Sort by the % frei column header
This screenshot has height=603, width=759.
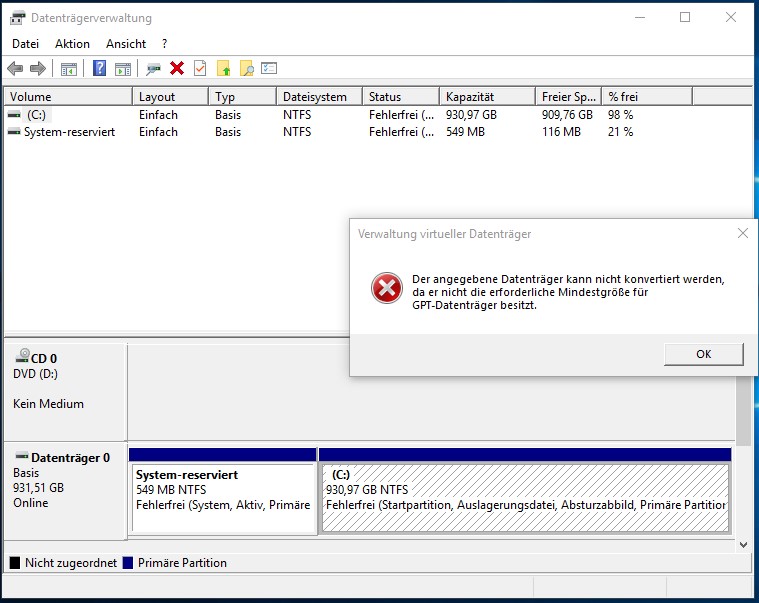click(648, 96)
